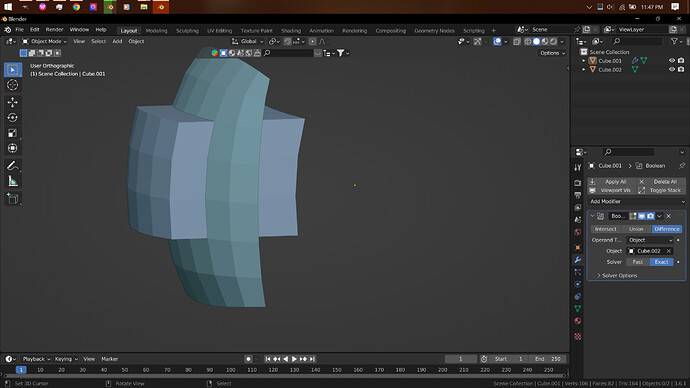Toggle Cube.002 render camera in outliner
The width and height of the screenshot is (690, 388).
[681, 70]
